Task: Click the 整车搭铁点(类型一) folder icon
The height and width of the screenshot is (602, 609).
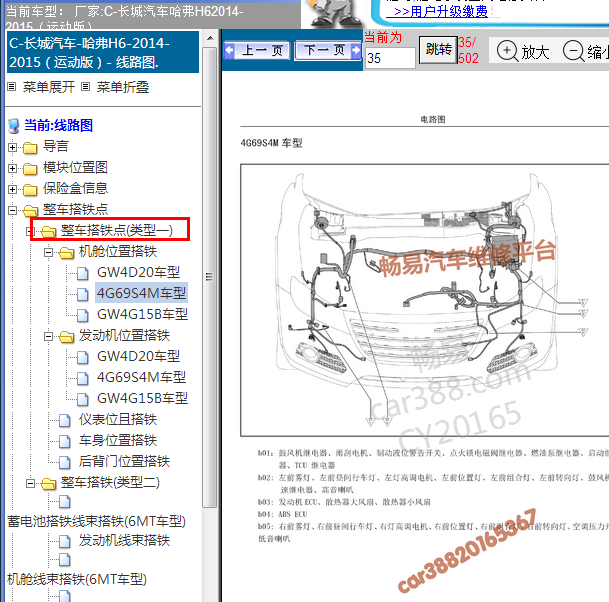Action: click(49, 231)
